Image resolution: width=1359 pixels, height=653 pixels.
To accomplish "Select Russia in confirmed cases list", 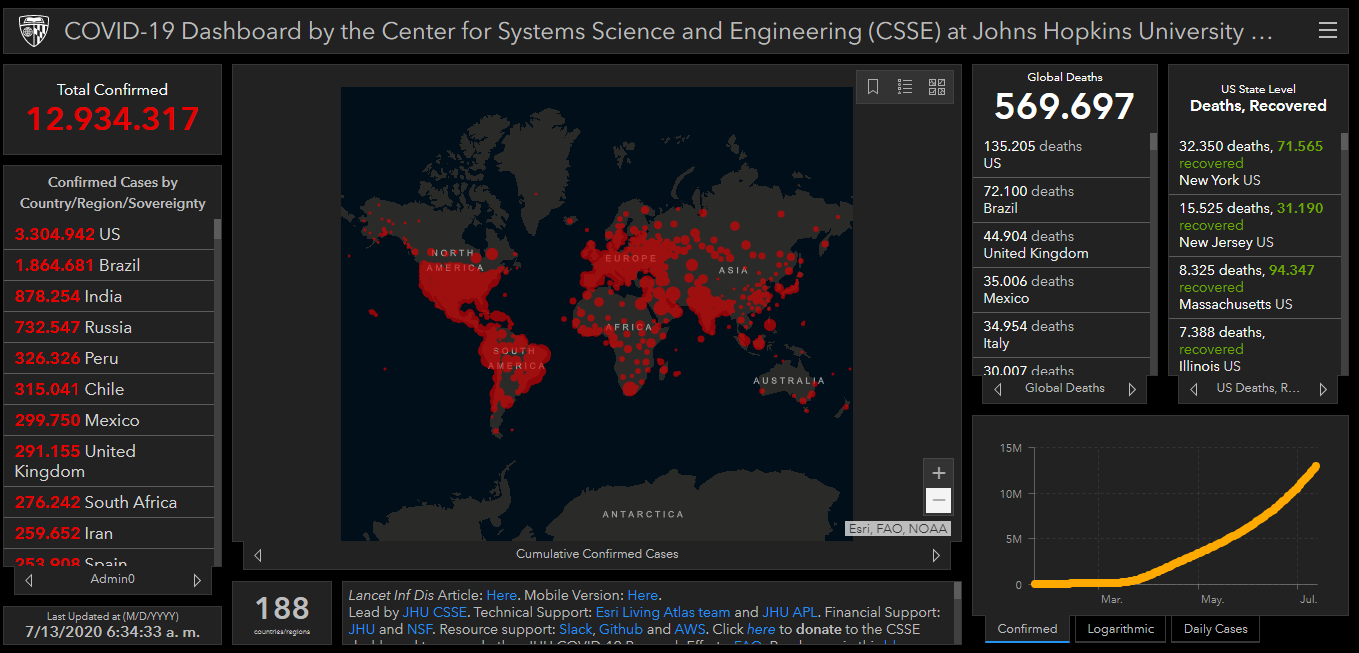I will (109, 327).
